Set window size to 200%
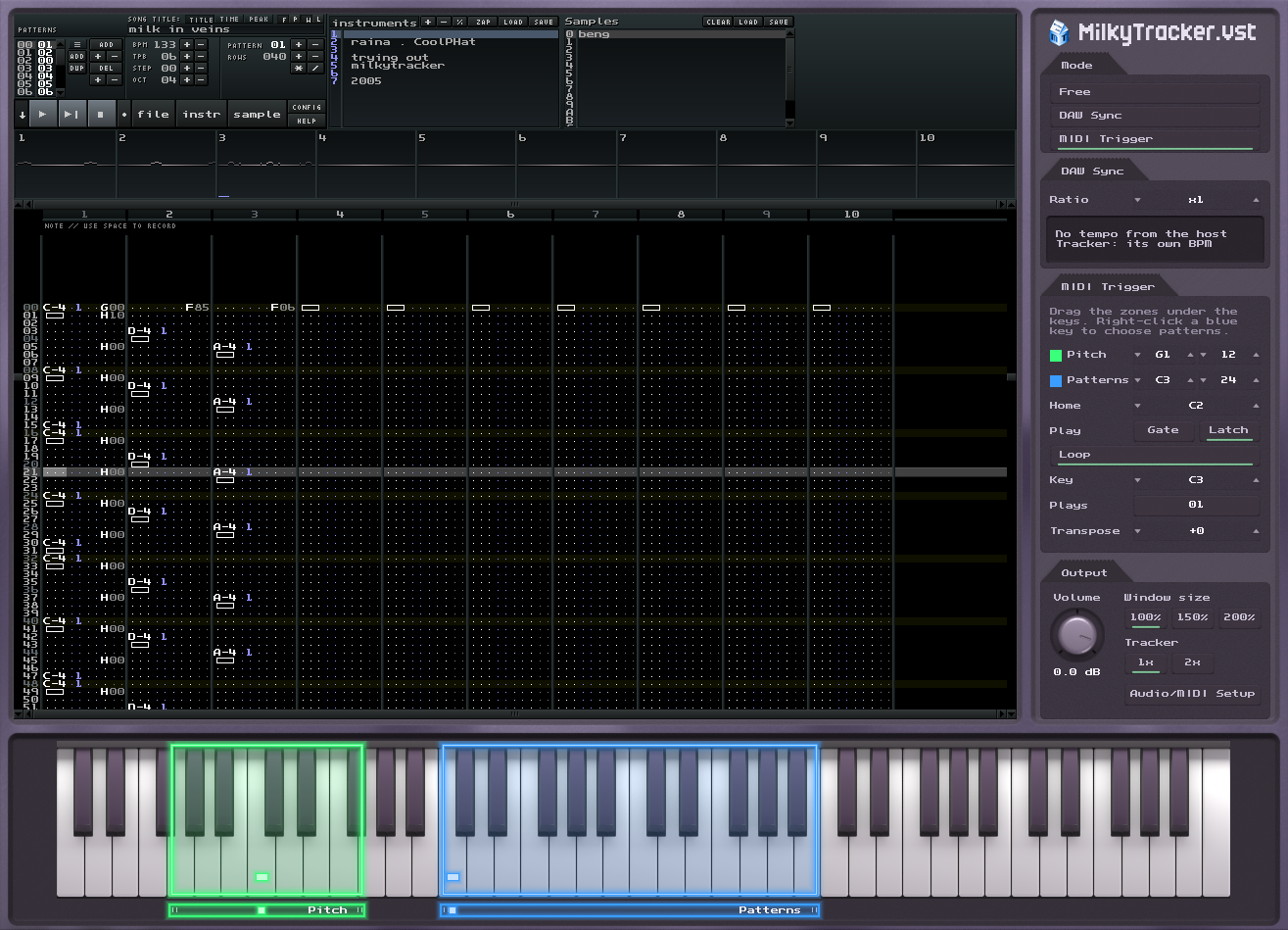 click(x=1239, y=618)
